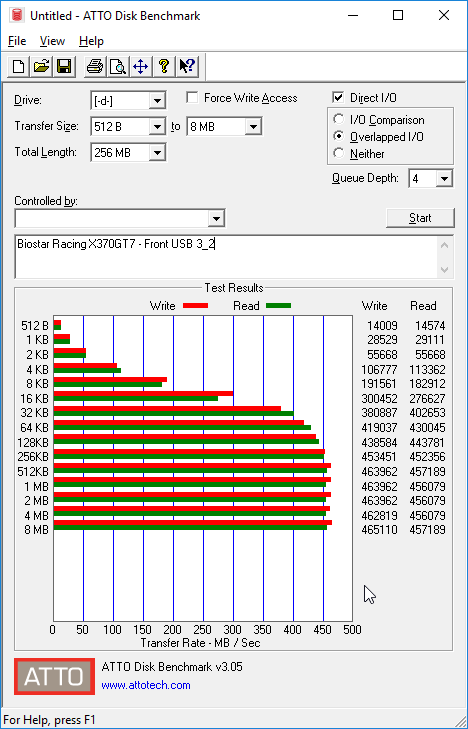
Task: Click the 2 KB row label
Action: 37,355
